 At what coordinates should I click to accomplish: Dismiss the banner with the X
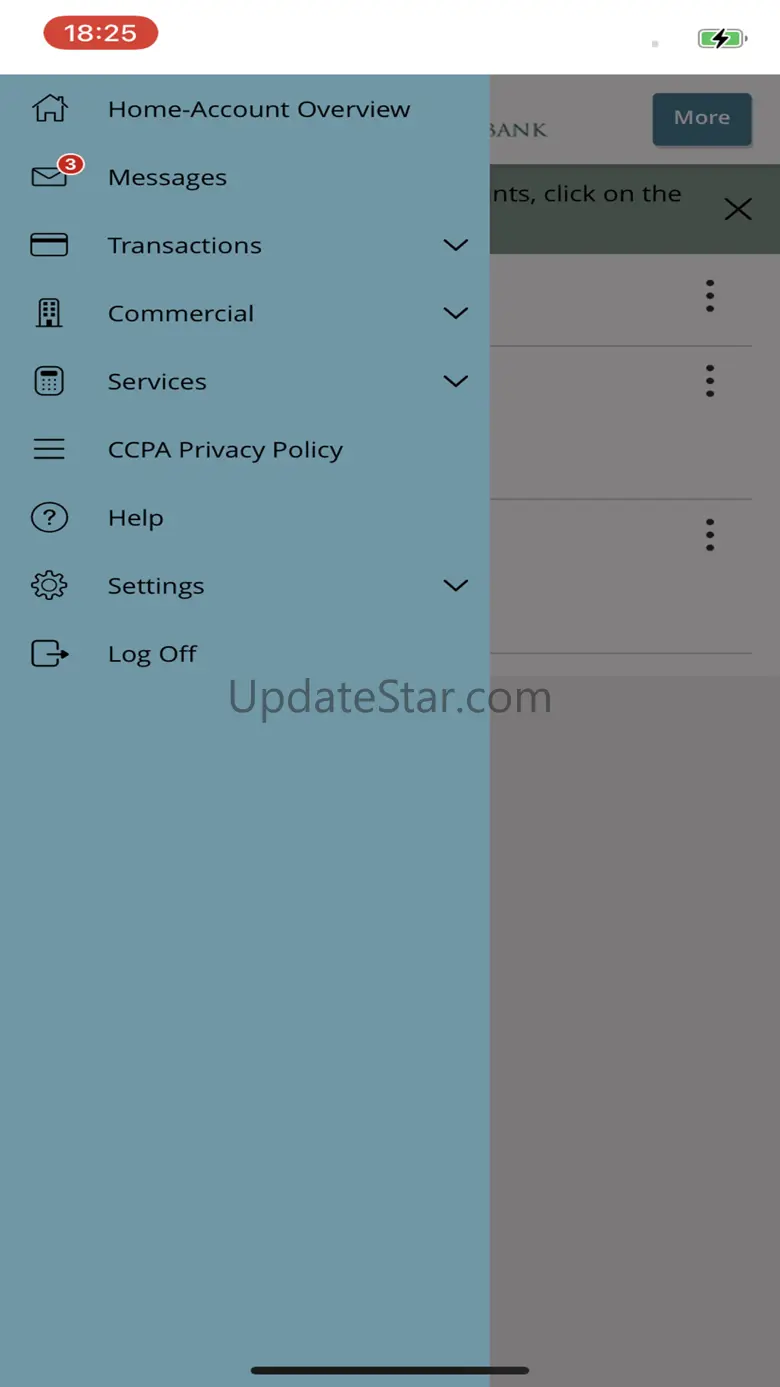pos(738,209)
